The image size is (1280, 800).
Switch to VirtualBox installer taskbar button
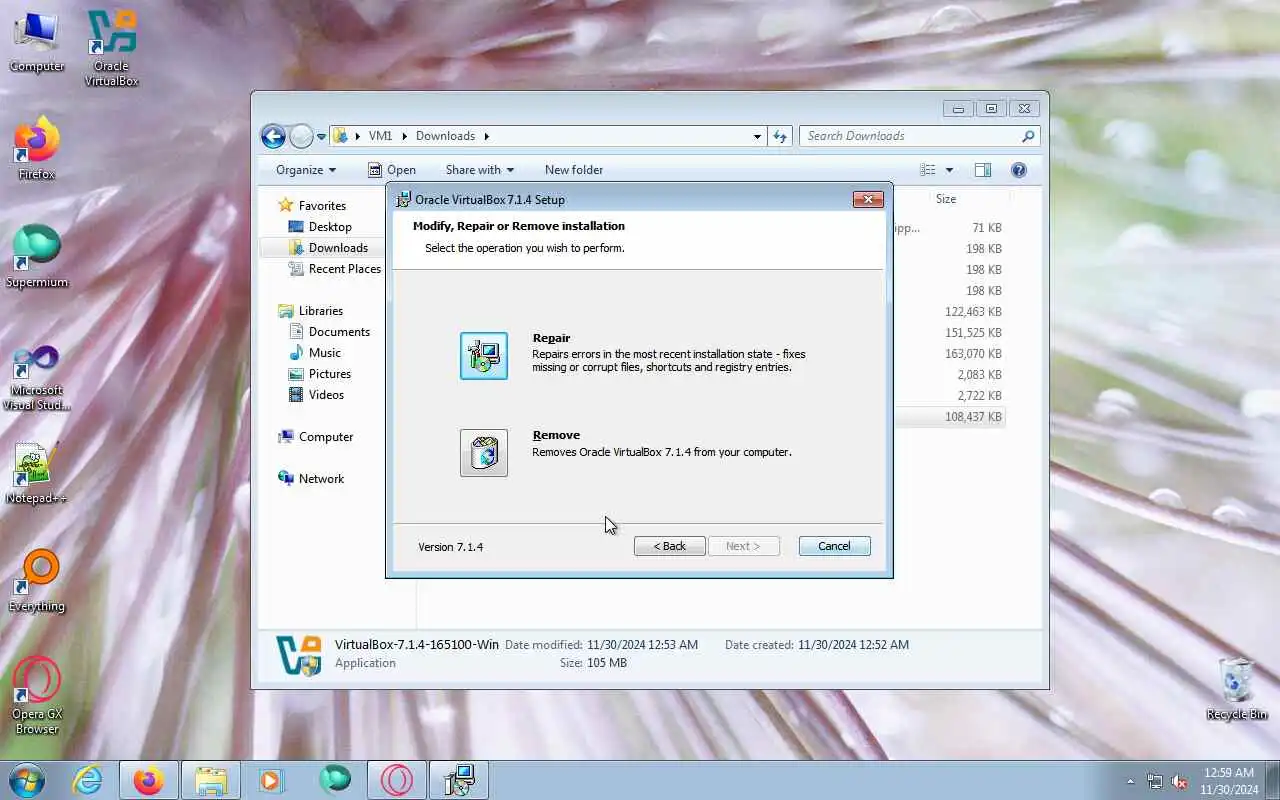pyautogui.click(x=459, y=780)
